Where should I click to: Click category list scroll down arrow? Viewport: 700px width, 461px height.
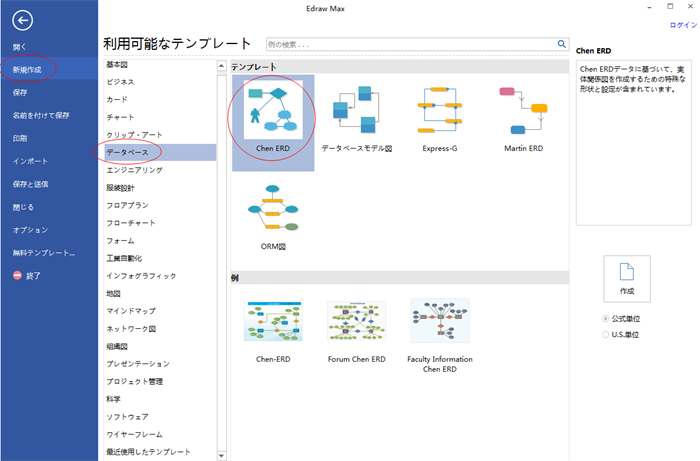[221, 456]
